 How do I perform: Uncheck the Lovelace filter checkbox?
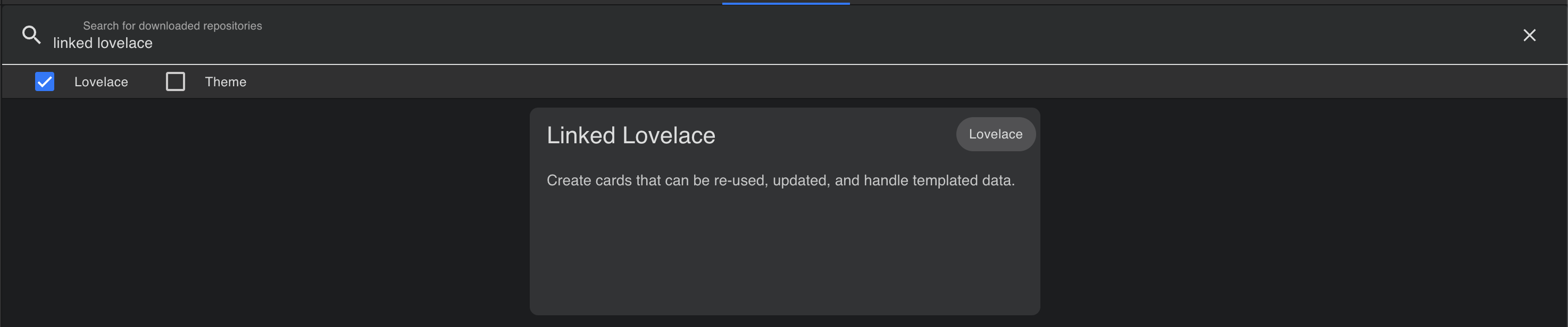pos(45,81)
